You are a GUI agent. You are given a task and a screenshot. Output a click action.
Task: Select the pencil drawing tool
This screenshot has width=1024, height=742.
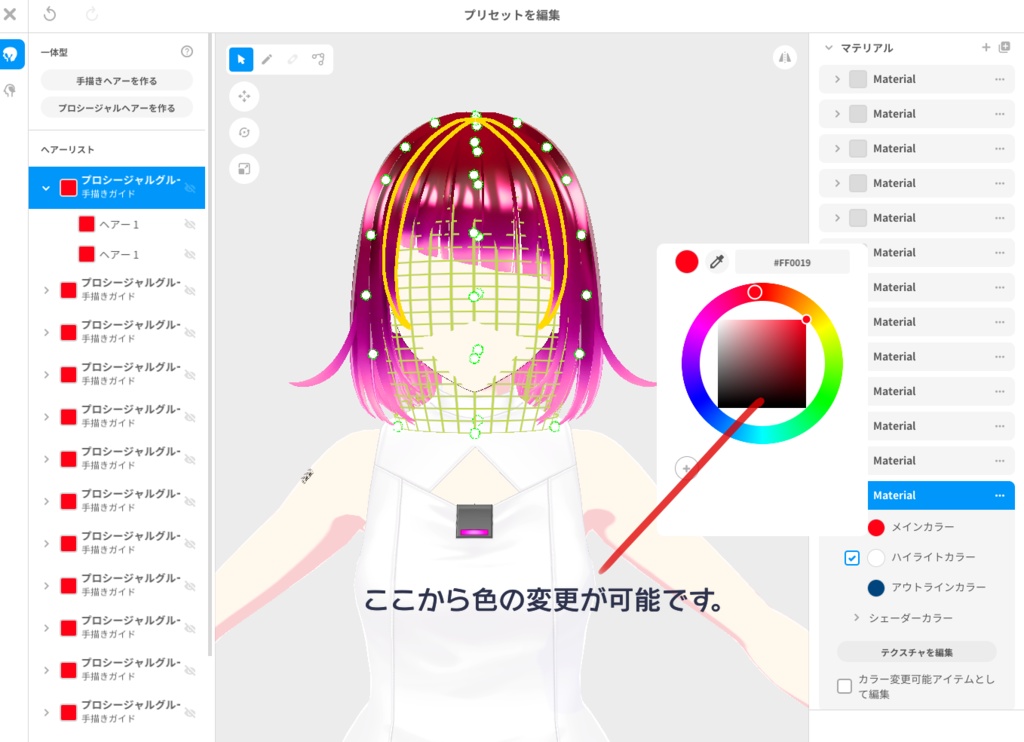coord(268,59)
